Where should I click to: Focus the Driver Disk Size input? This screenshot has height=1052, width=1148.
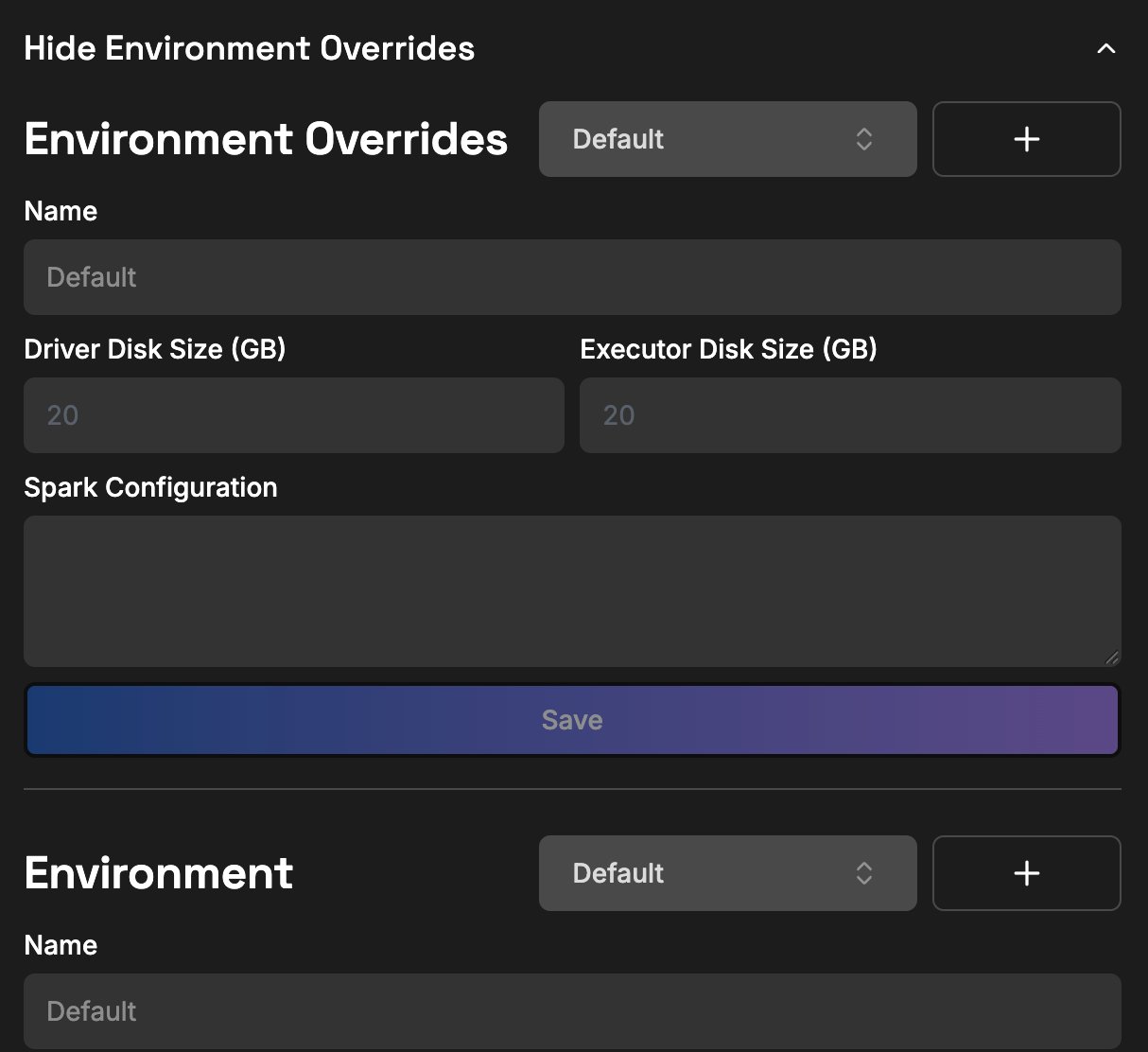(x=294, y=415)
